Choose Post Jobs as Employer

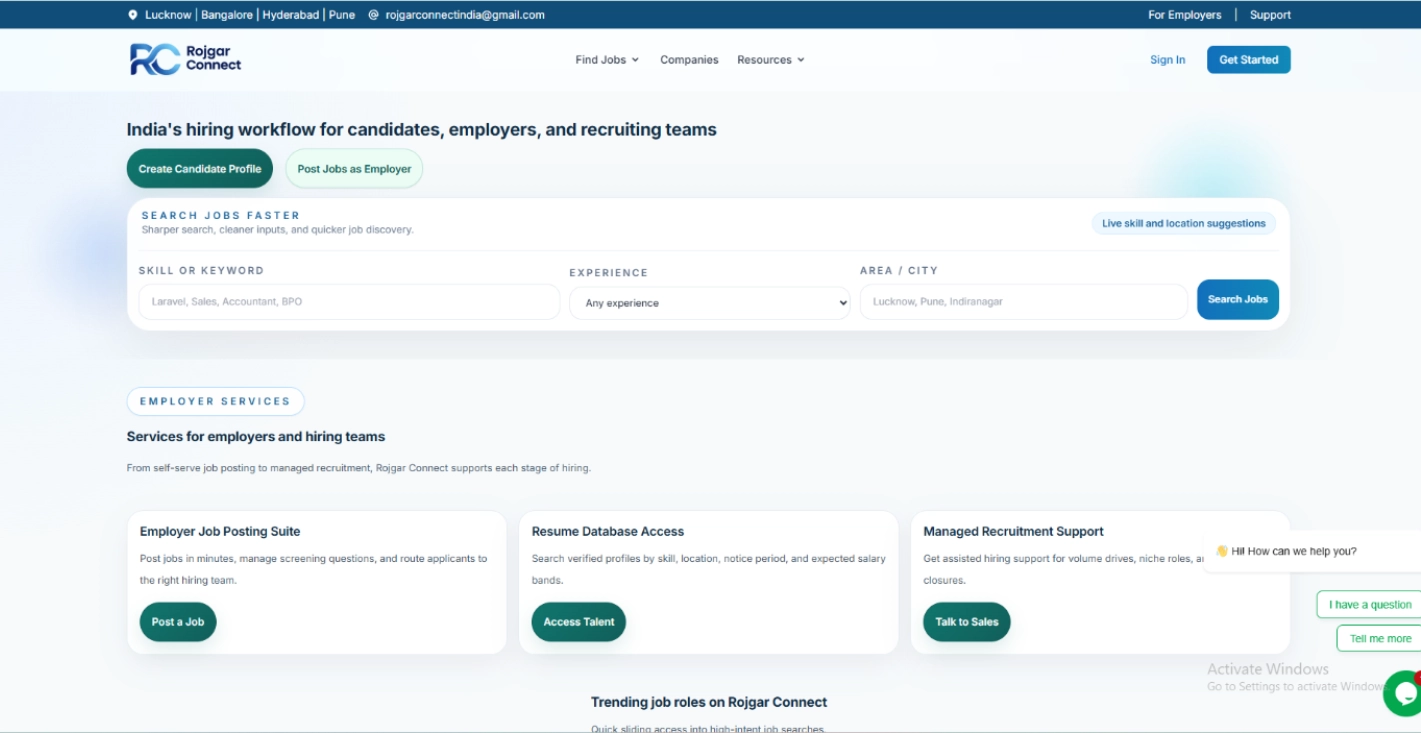coord(354,169)
